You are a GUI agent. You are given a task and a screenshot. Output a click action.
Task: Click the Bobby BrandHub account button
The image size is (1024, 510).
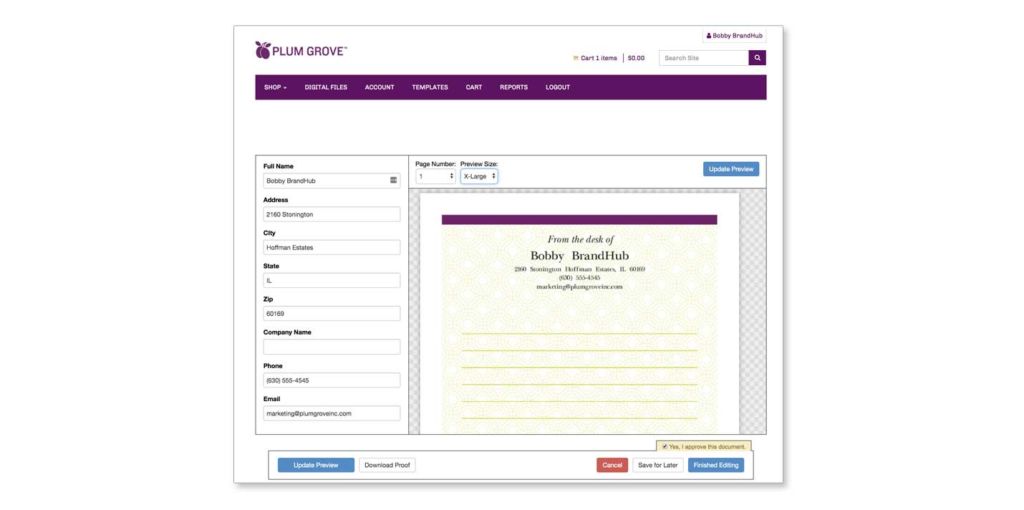point(734,36)
